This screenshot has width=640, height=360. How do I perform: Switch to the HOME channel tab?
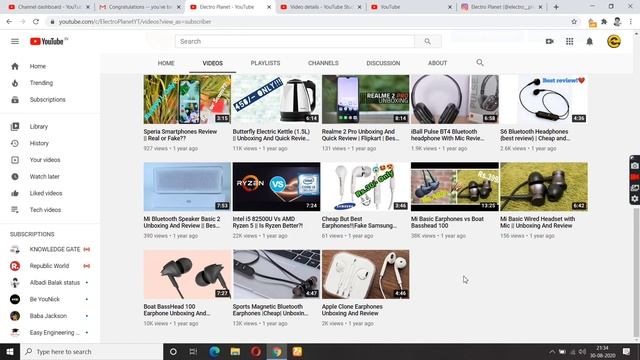pos(166,63)
